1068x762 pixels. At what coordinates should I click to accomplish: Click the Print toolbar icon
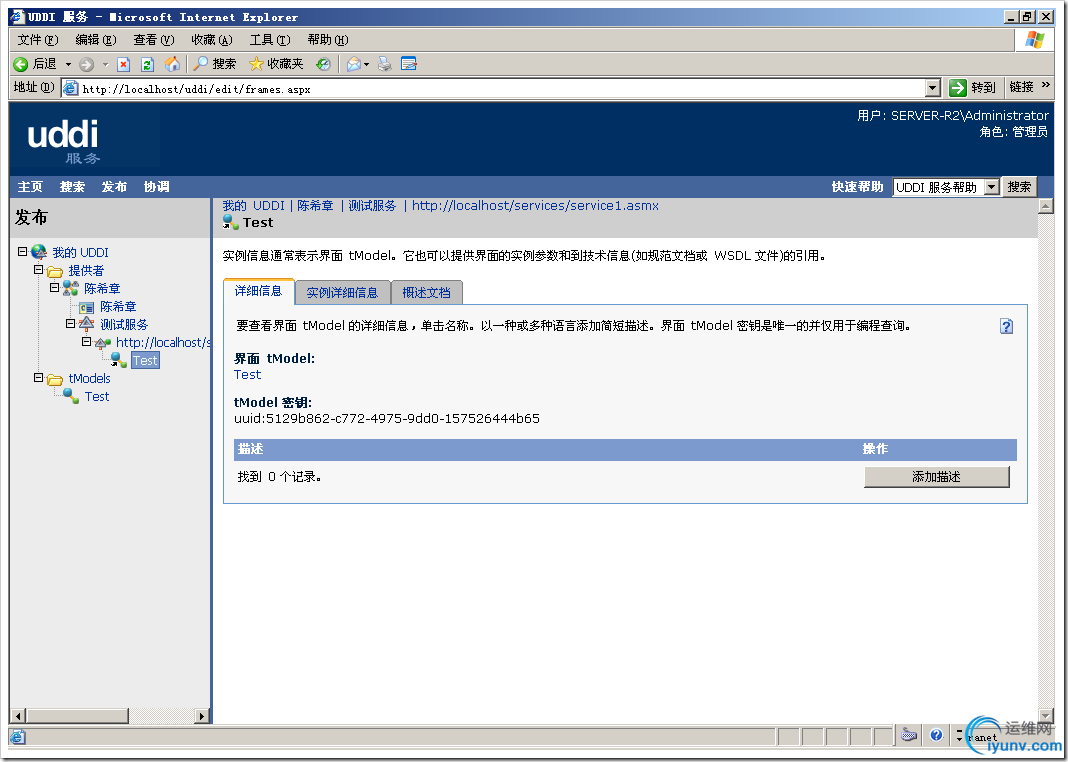tap(385, 64)
